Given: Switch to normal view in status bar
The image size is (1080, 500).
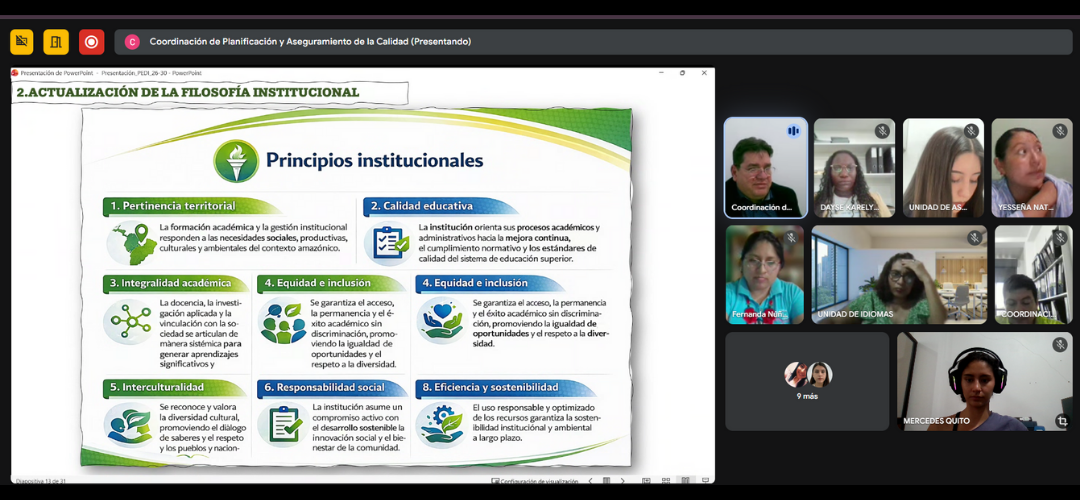Looking at the screenshot, I should [647, 481].
